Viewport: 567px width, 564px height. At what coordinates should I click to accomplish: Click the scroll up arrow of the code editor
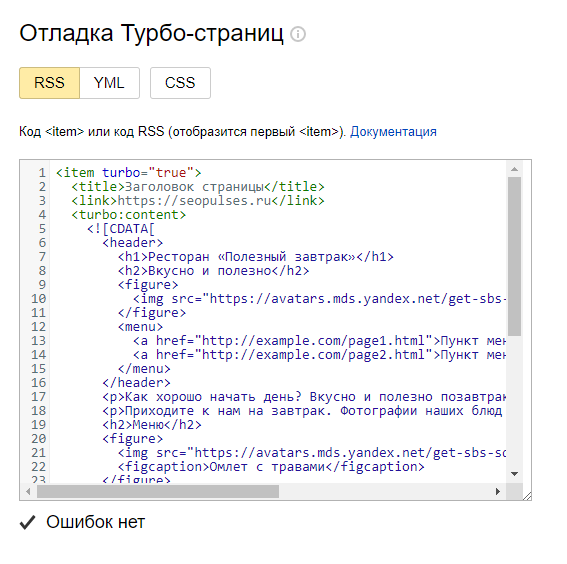click(x=514, y=169)
